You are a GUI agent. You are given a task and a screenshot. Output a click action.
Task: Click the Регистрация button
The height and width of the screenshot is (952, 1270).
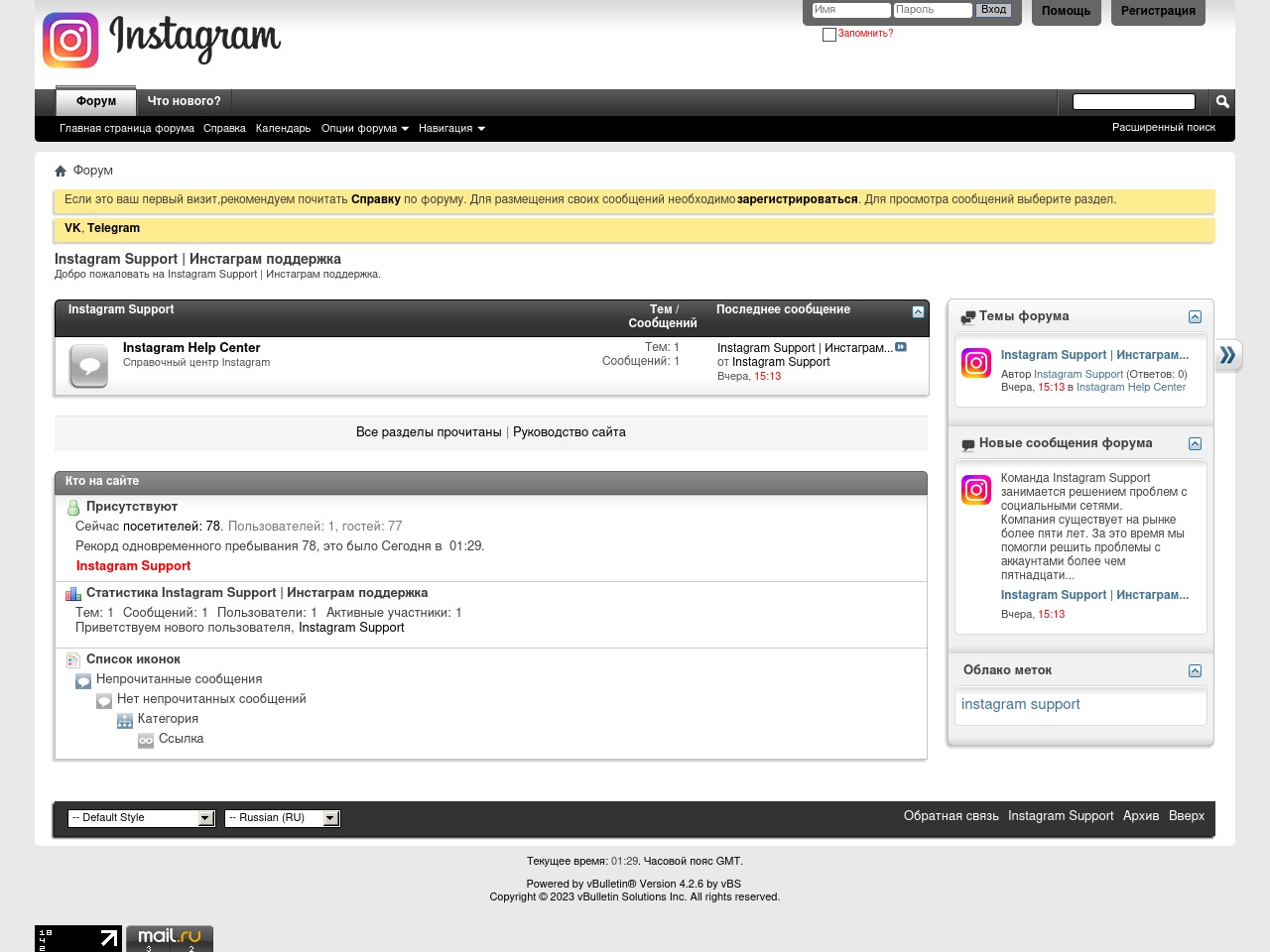click(1158, 11)
